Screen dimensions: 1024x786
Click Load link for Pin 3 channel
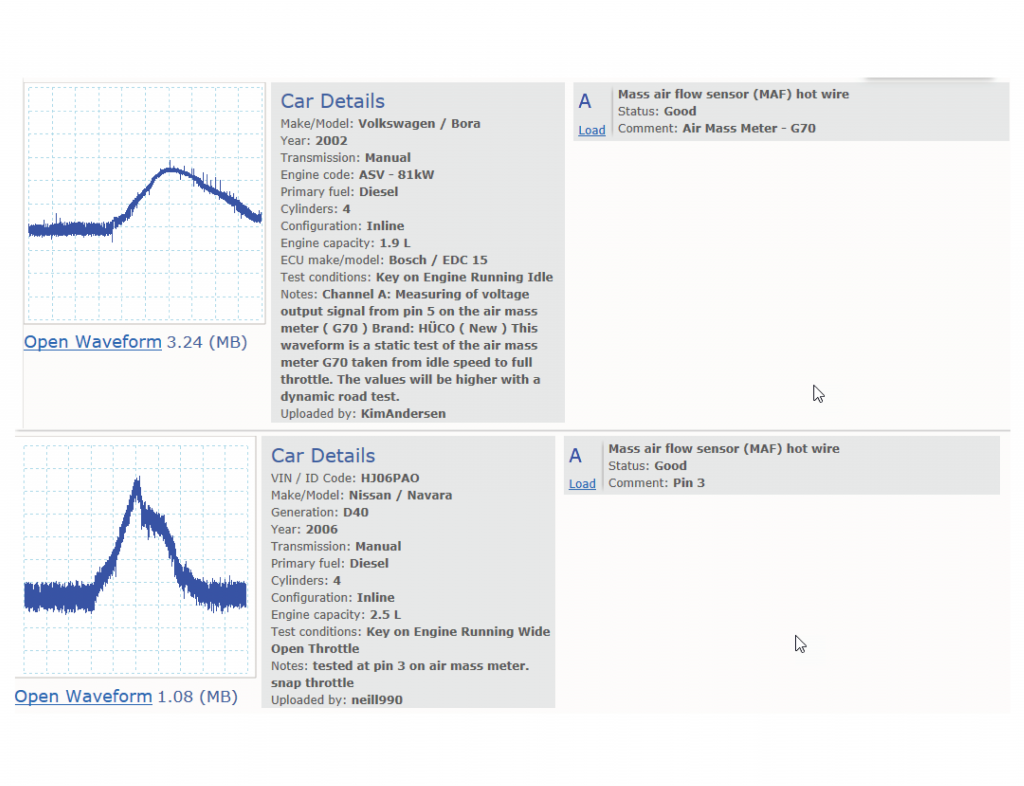coord(582,484)
